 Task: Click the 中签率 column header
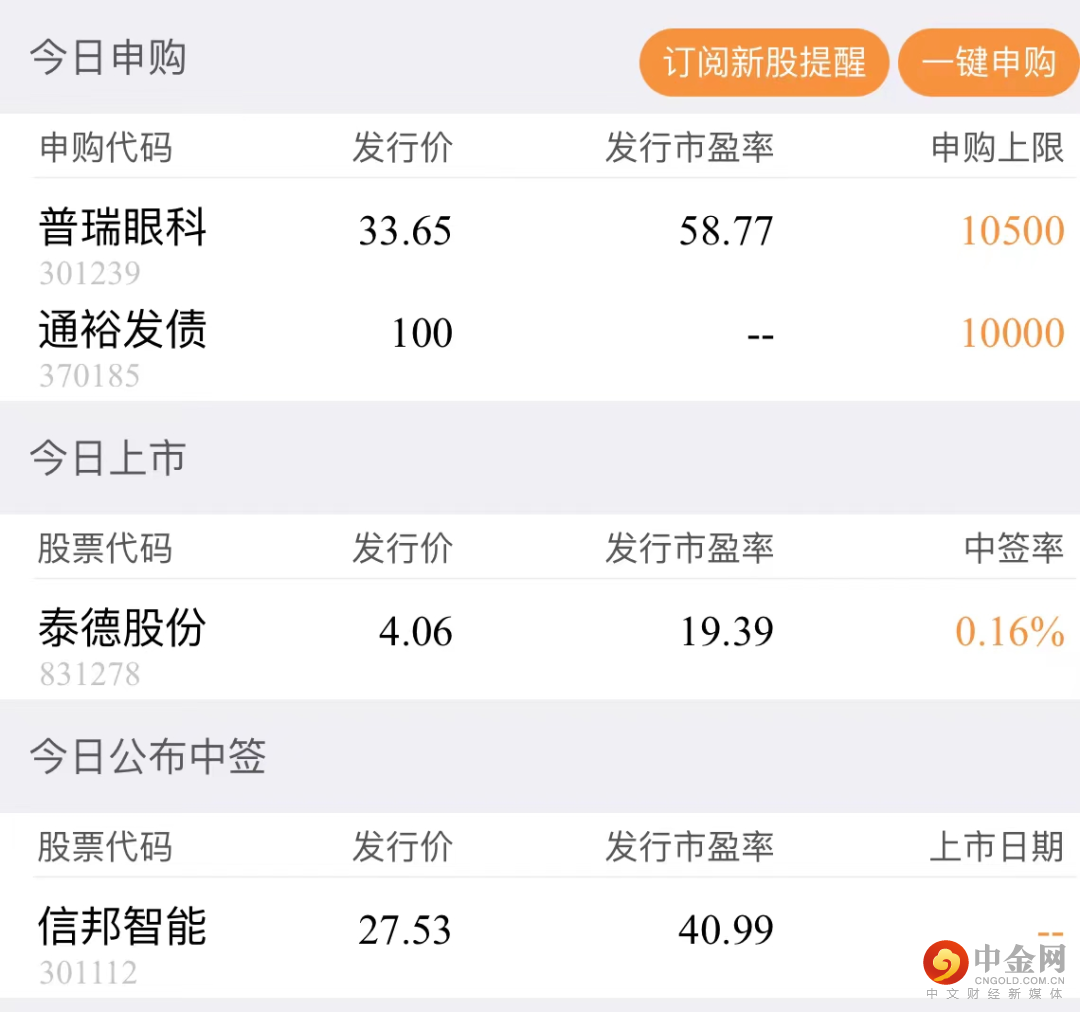tap(1013, 549)
